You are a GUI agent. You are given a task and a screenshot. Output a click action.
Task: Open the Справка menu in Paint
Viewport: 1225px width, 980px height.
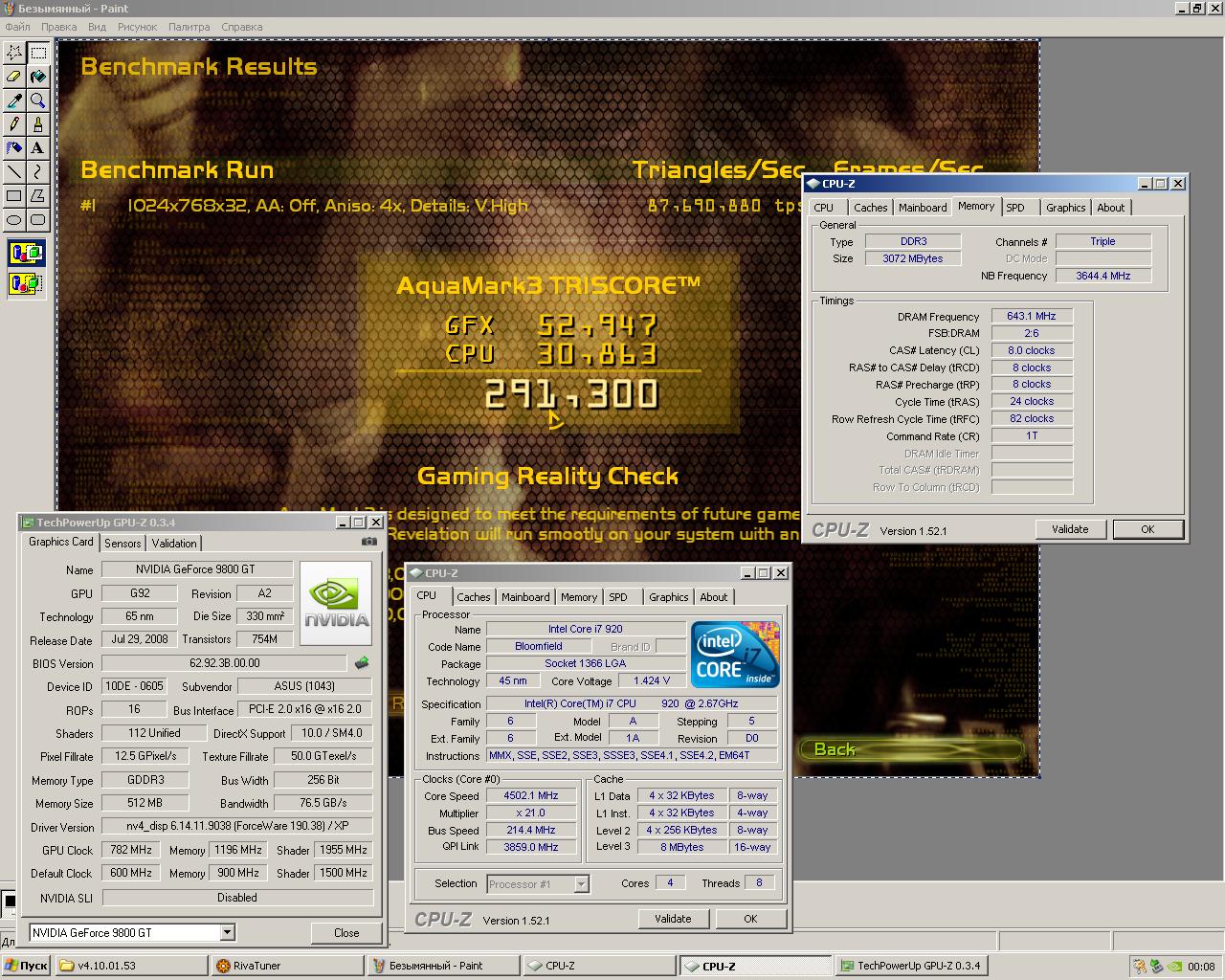[241, 27]
